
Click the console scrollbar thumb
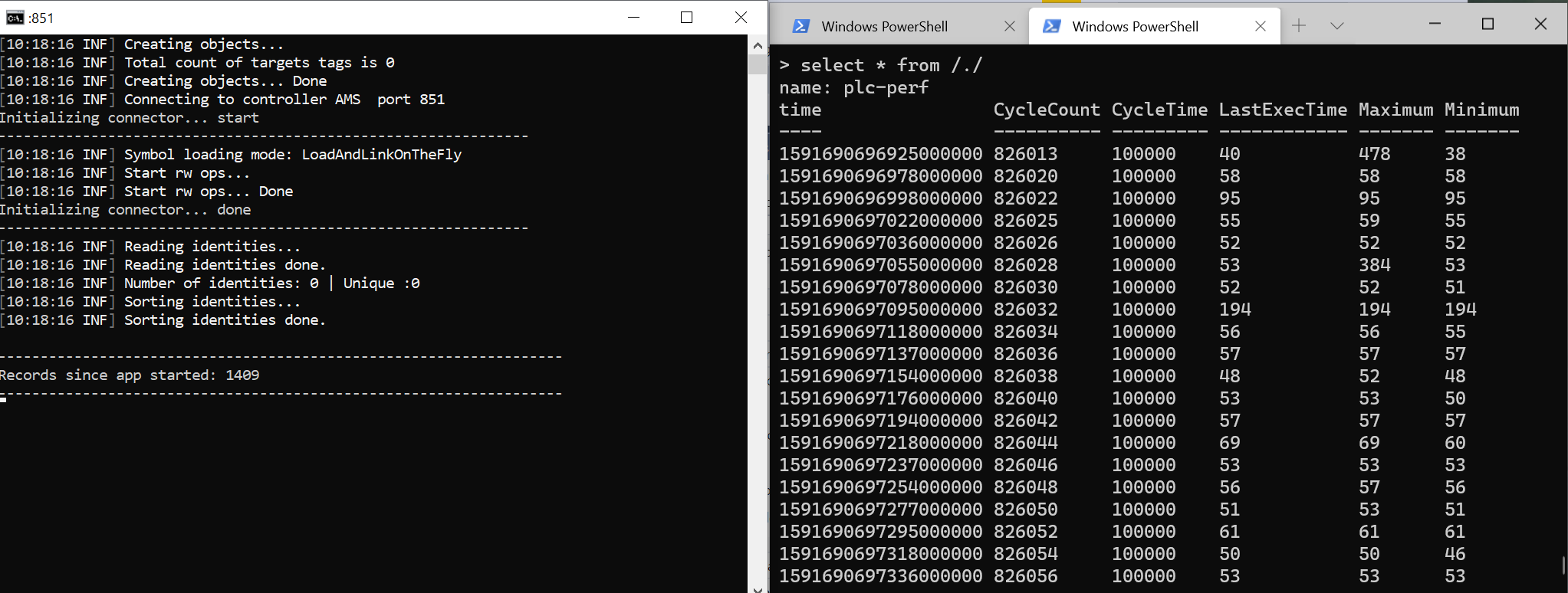tap(758, 64)
